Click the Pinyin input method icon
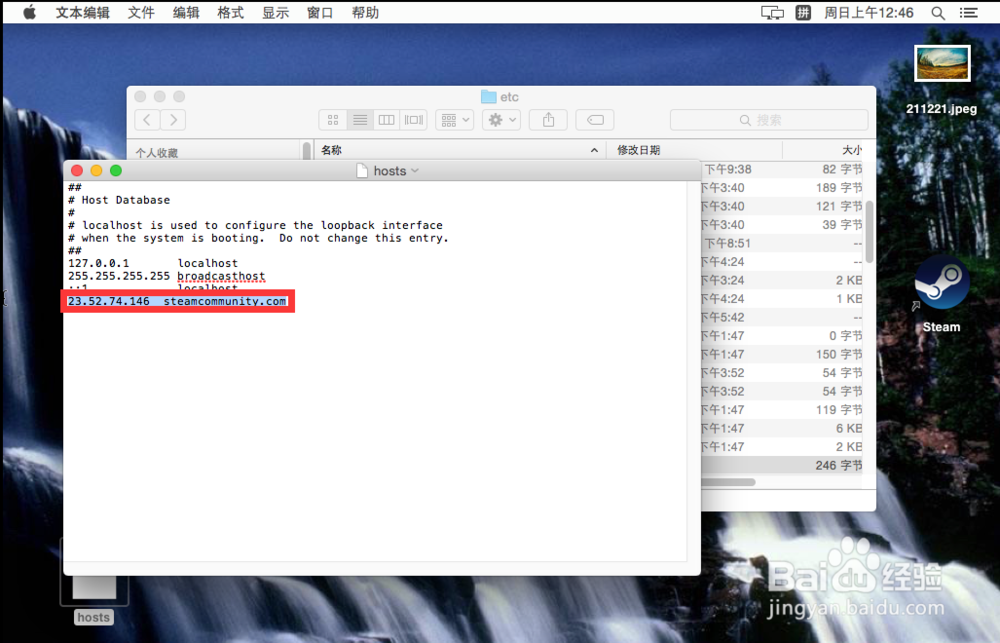 coord(803,13)
